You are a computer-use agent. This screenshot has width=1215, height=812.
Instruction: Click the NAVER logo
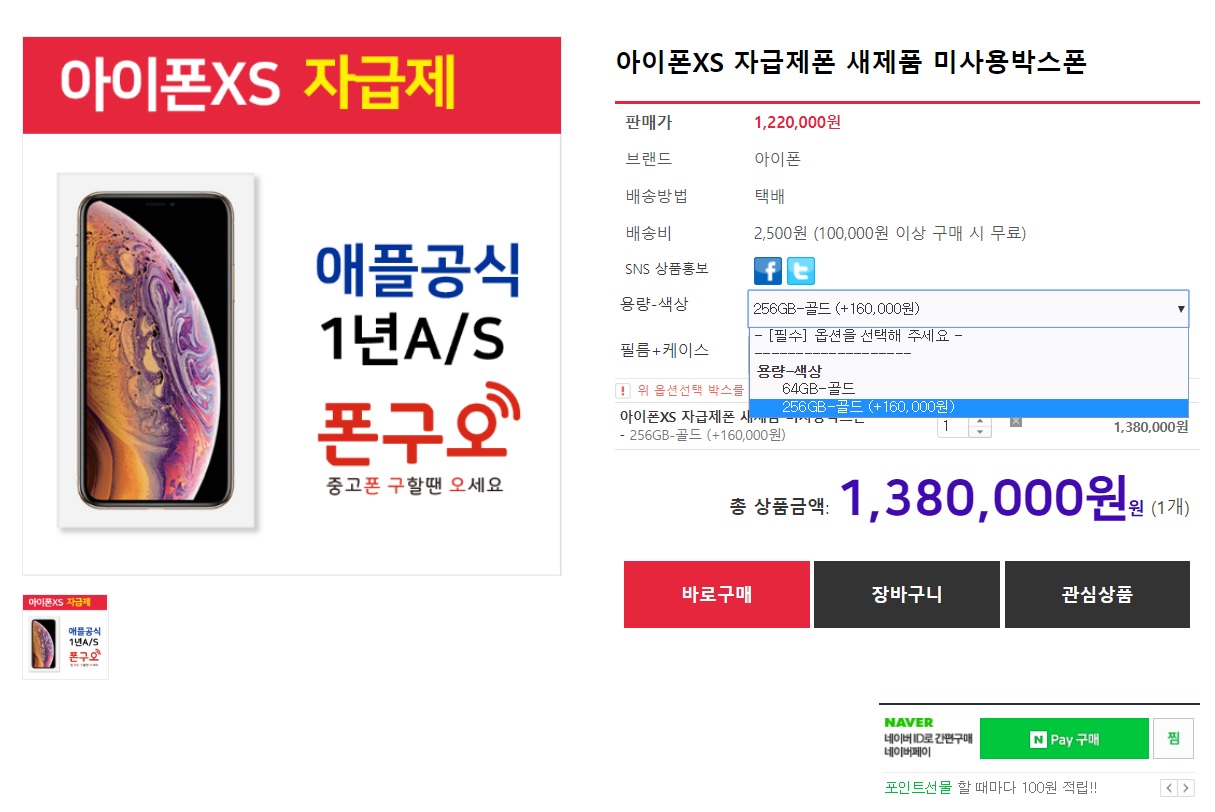pyautogui.click(x=909, y=722)
